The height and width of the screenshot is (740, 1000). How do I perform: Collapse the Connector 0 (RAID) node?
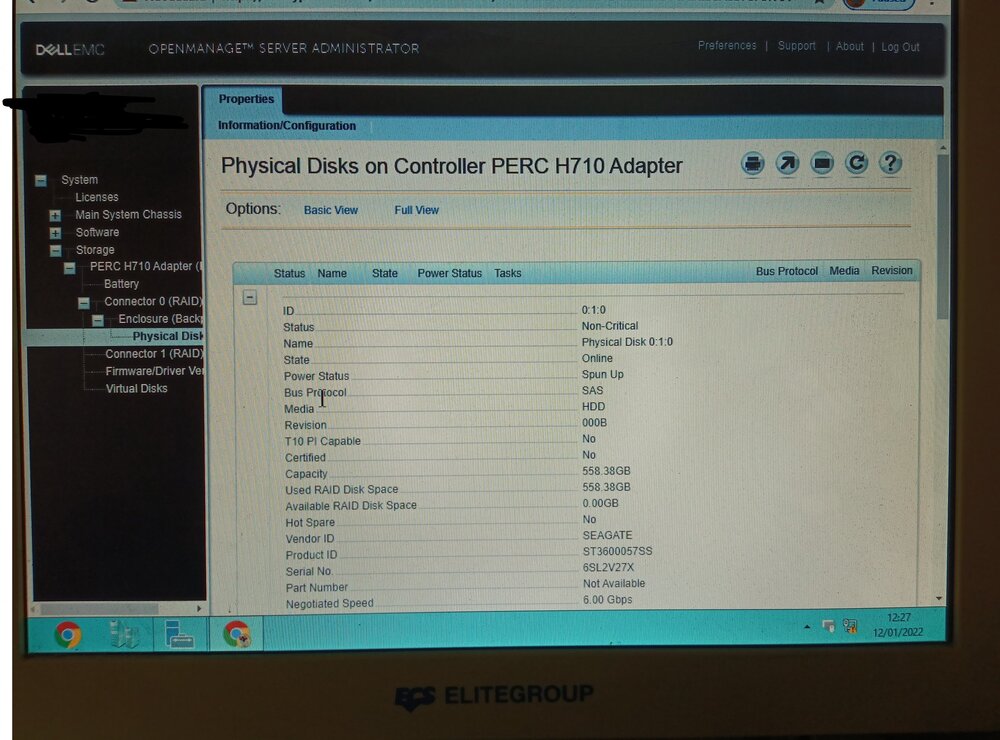point(84,303)
